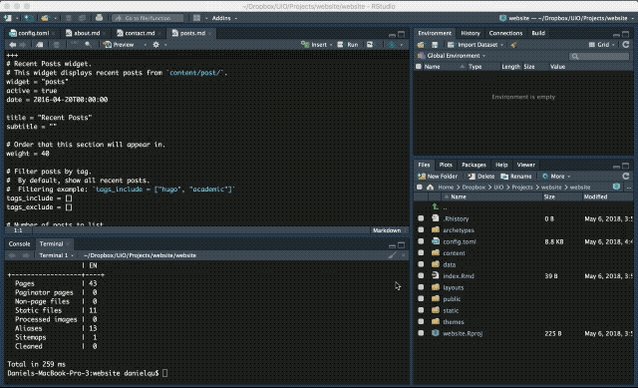
Task: Click the find/replace magnifier icon
Action: point(88,45)
